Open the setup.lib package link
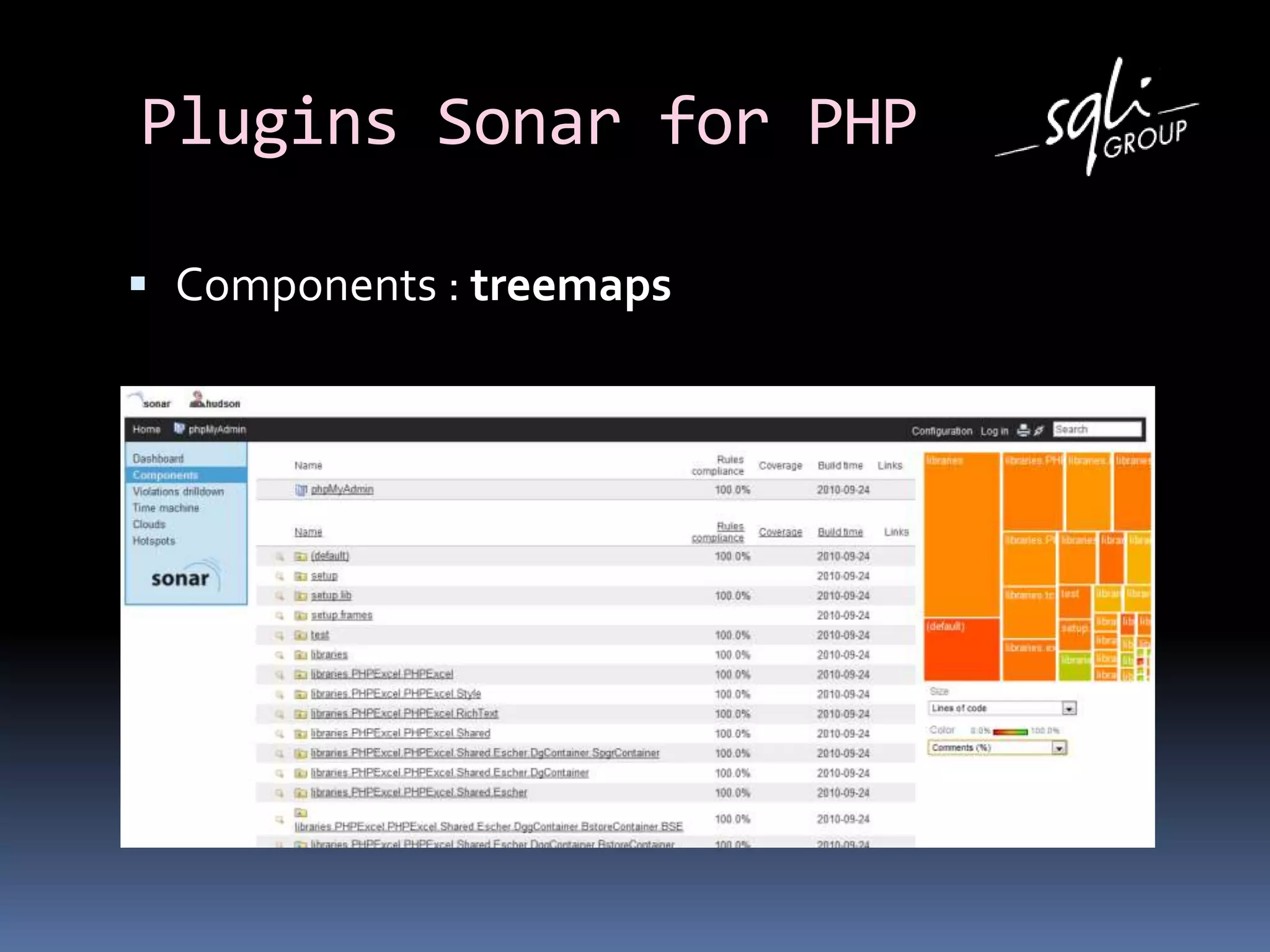Viewport: 1270px width, 952px height. (x=331, y=596)
